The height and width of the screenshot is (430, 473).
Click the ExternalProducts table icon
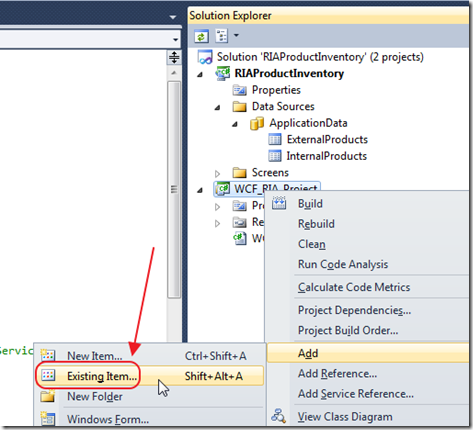(x=275, y=139)
